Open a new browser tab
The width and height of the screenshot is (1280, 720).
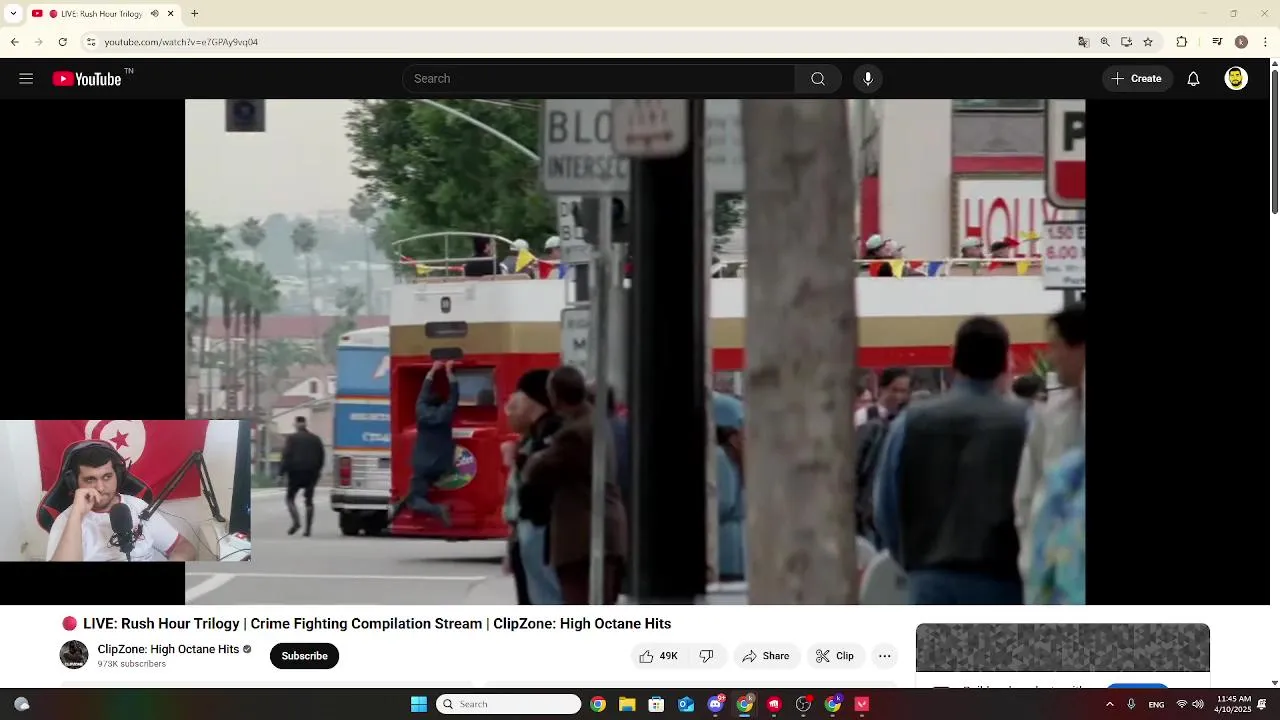click(194, 14)
